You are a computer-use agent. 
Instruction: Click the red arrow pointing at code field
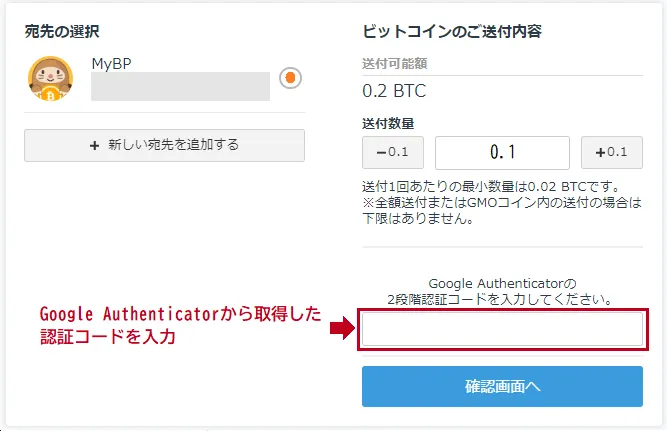click(x=342, y=328)
